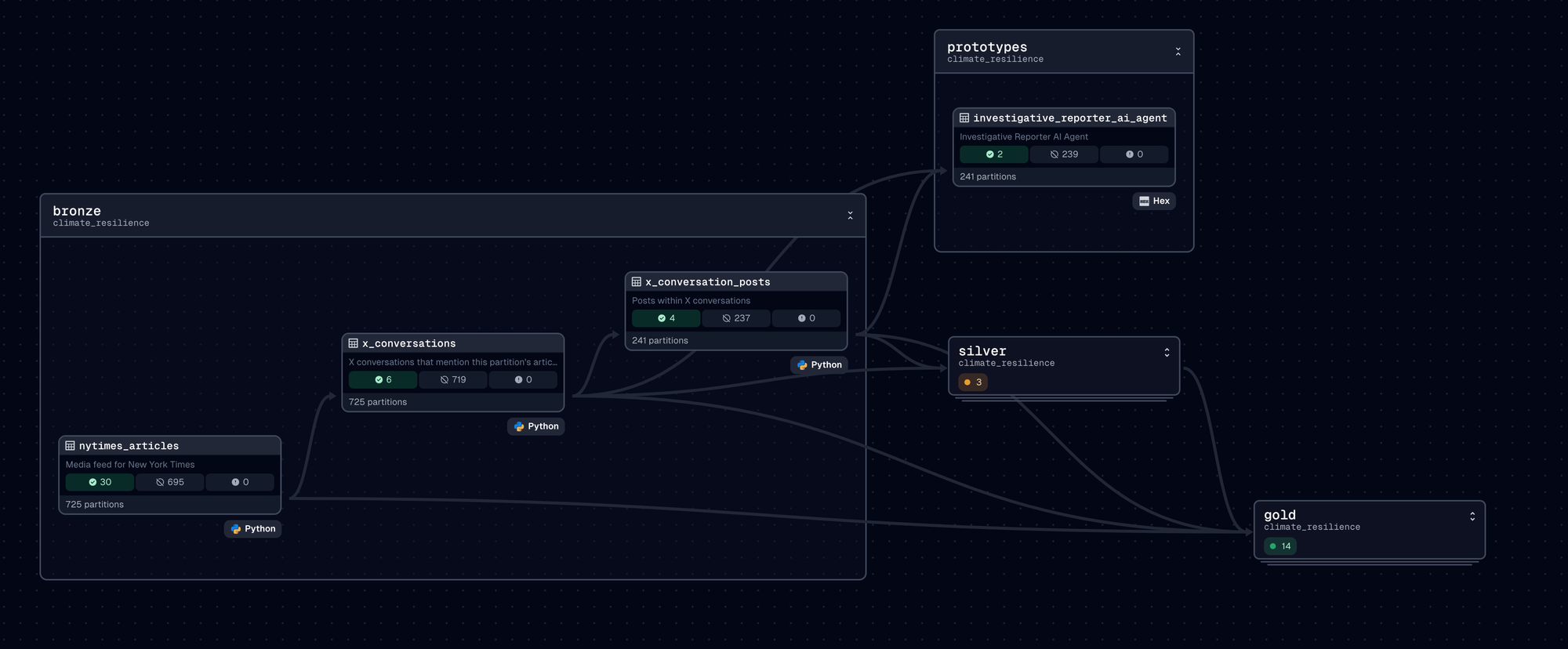The height and width of the screenshot is (649, 1568).
Task: Click the orange status badge 3 in silver
Action: point(973,383)
